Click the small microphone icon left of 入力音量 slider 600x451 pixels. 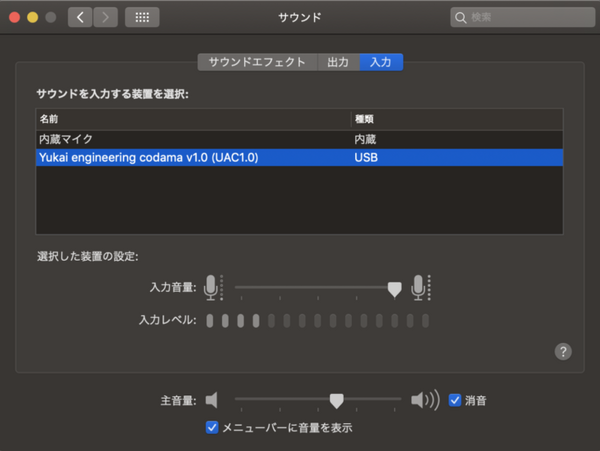tap(211, 287)
